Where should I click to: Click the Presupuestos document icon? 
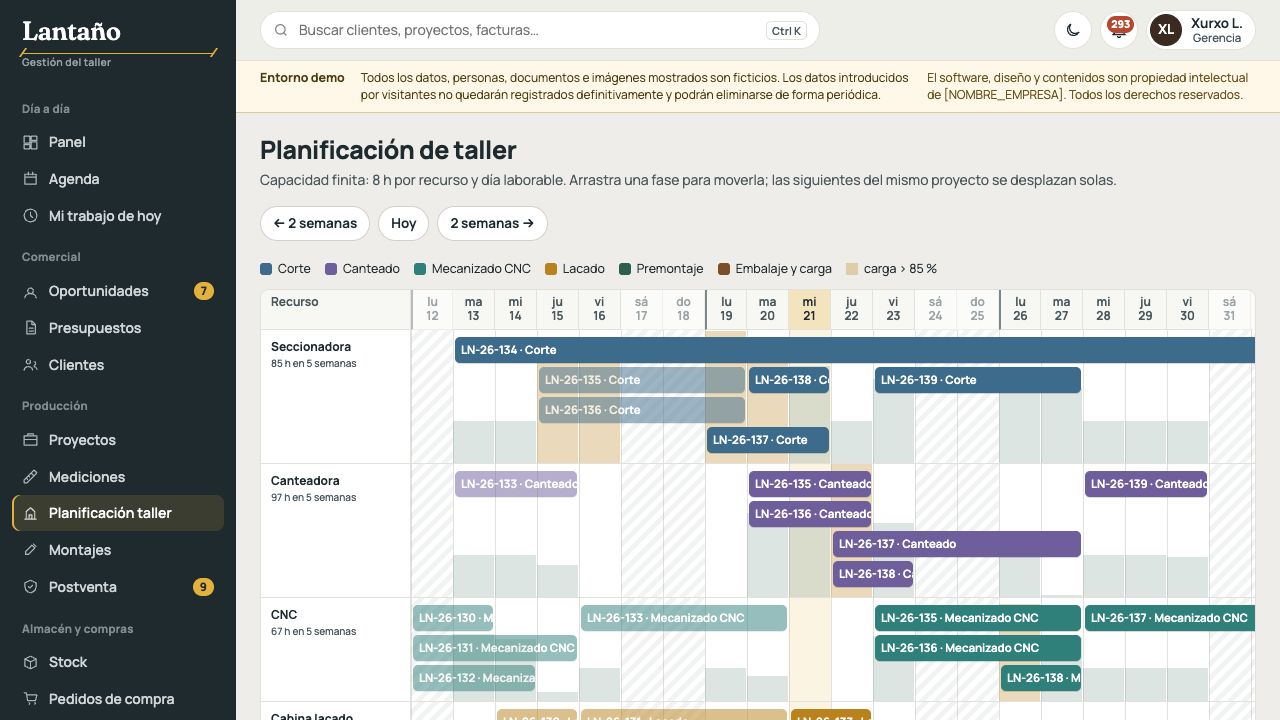pyautogui.click(x=30, y=328)
